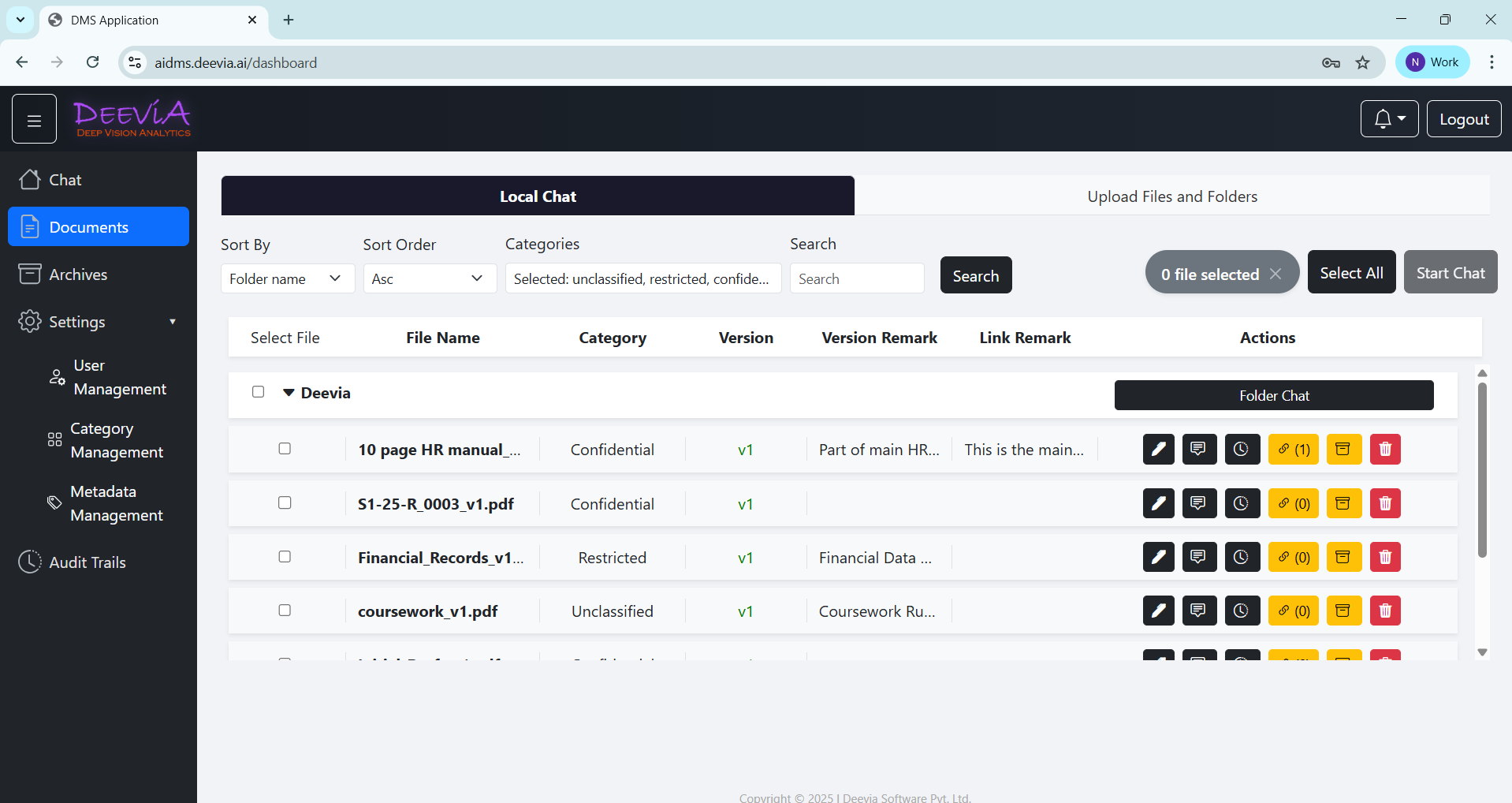Viewport: 1512px width, 803px height.
Task: Check the checkbox for coursework_v1.pdf row
Action: click(284, 610)
